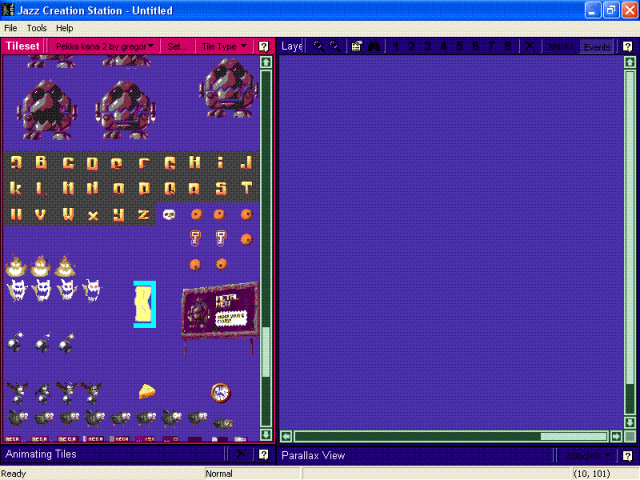Click the layer view horizontal scrollbar thumb
This screenshot has height=480, width=640.
coord(573,436)
